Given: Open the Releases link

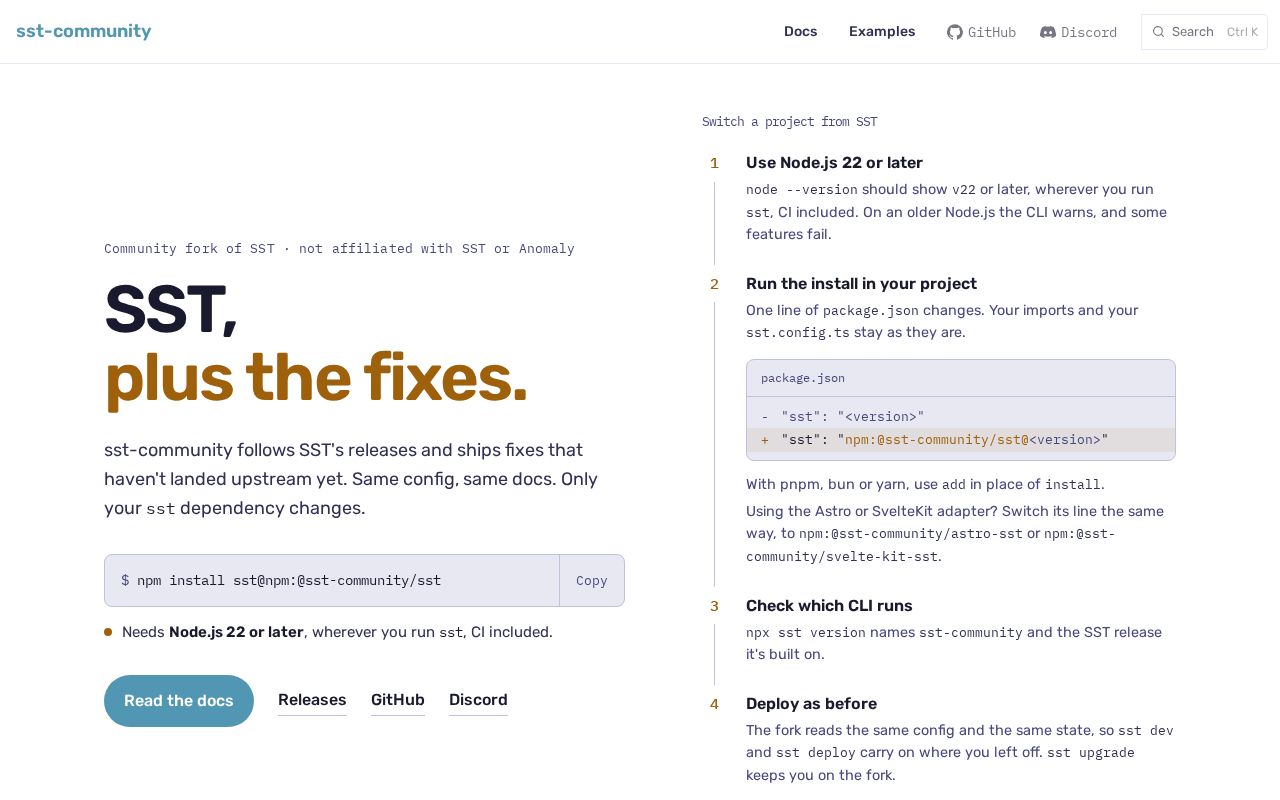Looking at the screenshot, I should [x=312, y=700].
